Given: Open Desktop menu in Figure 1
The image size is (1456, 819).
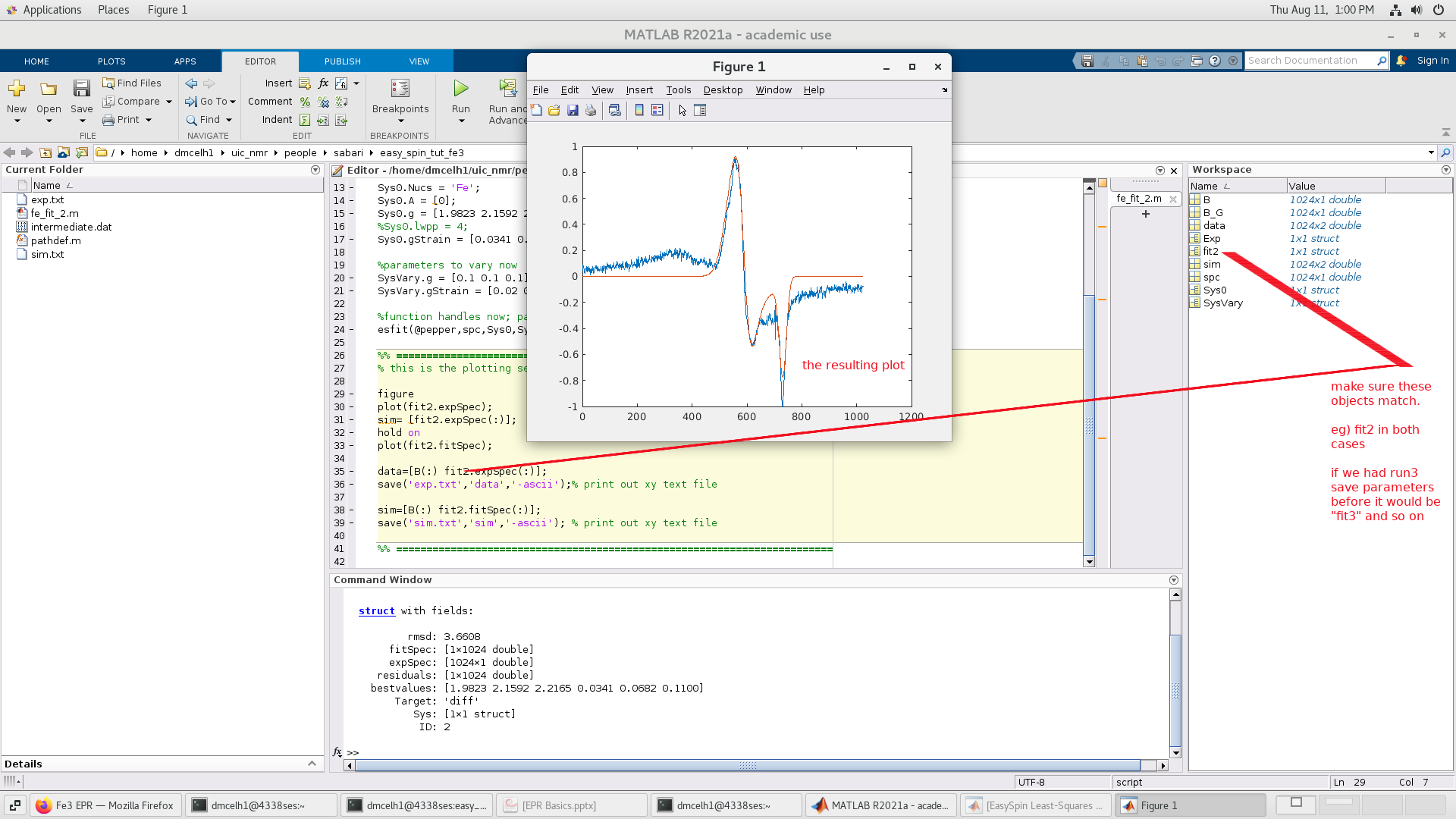Looking at the screenshot, I should pyautogui.click(x=723, y=90).
